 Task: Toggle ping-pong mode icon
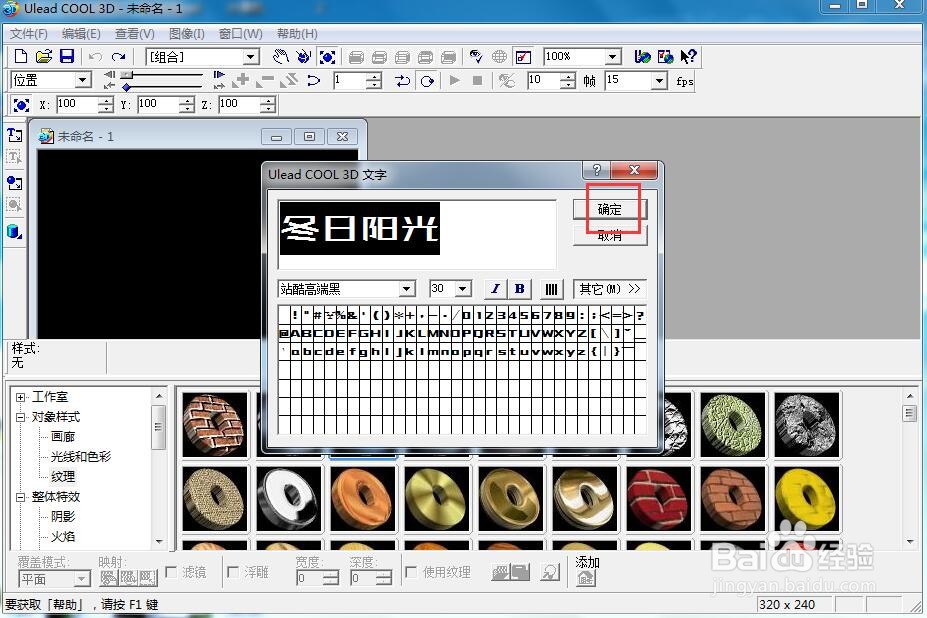403,80
